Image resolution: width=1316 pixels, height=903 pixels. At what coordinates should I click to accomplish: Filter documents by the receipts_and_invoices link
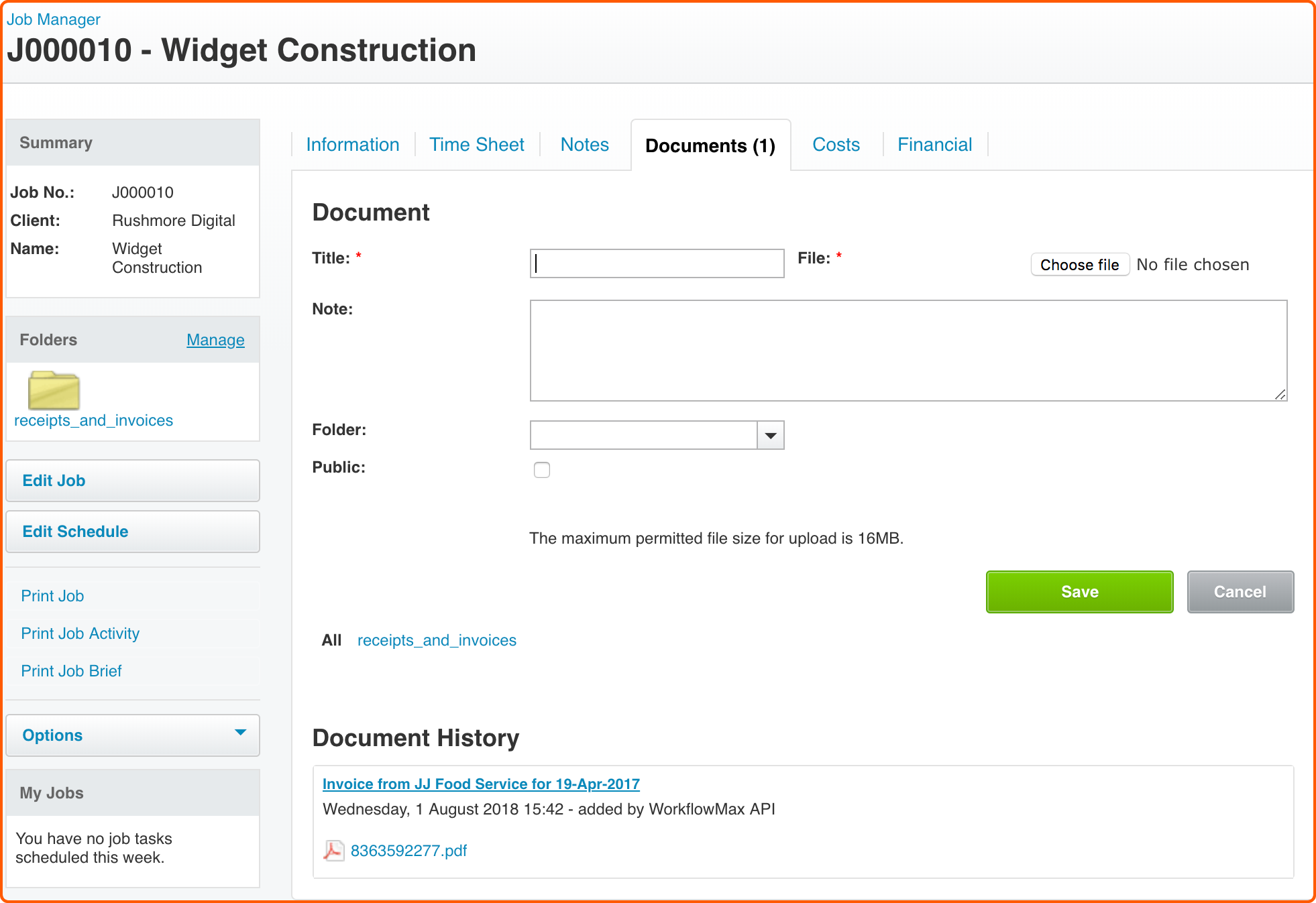437,640
